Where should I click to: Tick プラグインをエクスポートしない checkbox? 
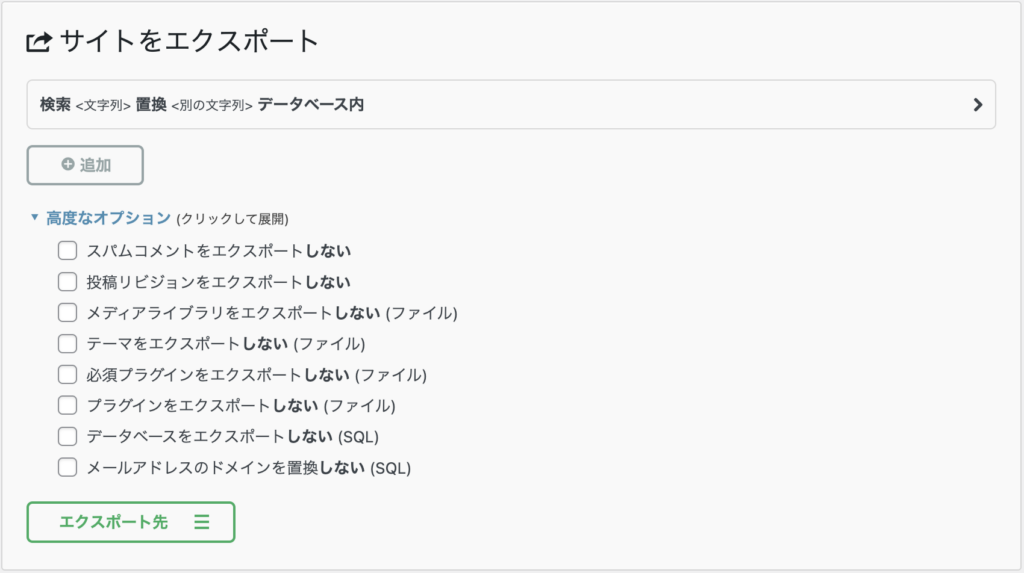pyautogui.click(x=67, y=406)
